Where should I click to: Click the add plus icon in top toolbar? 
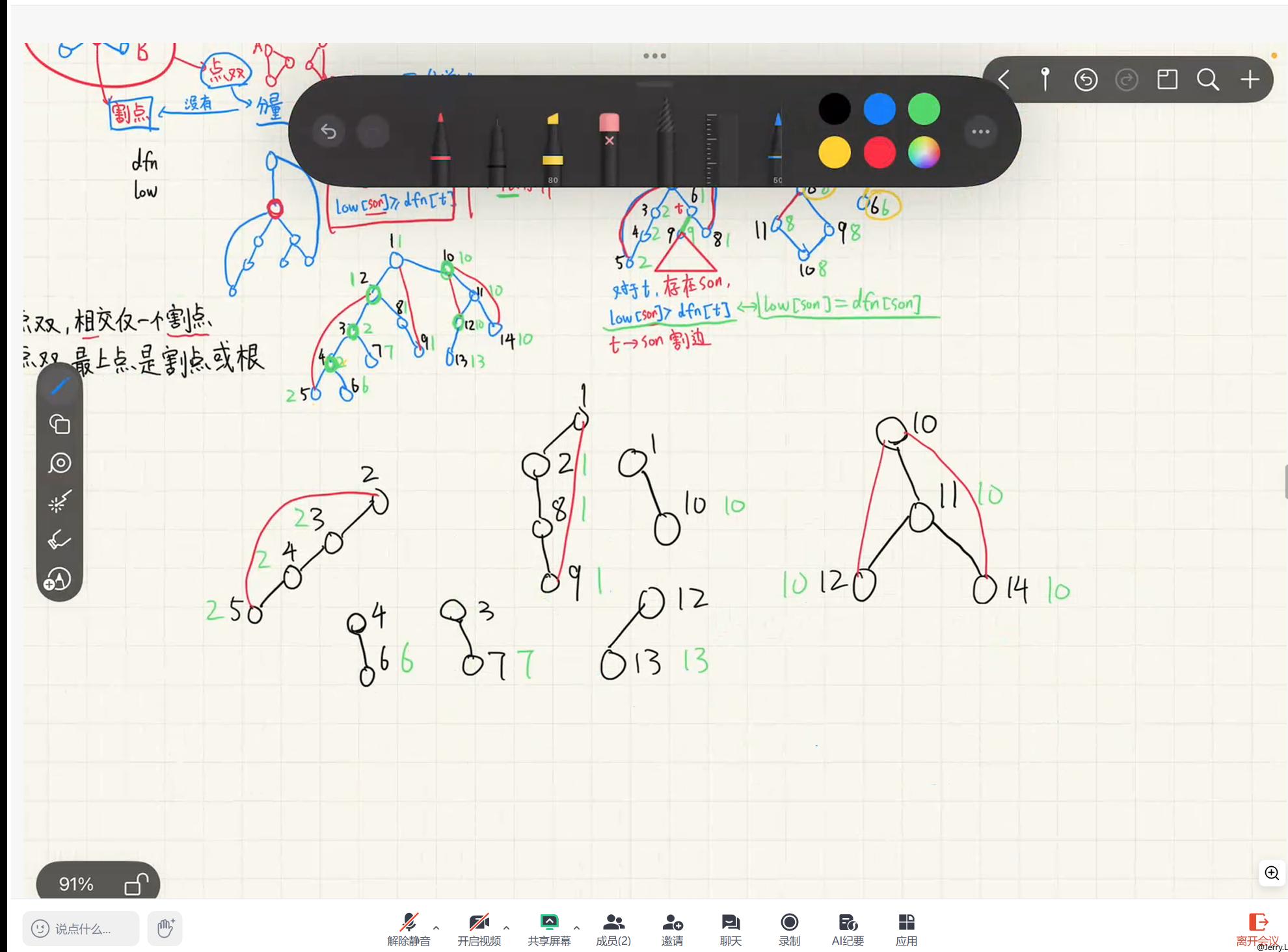(1250, 80)
